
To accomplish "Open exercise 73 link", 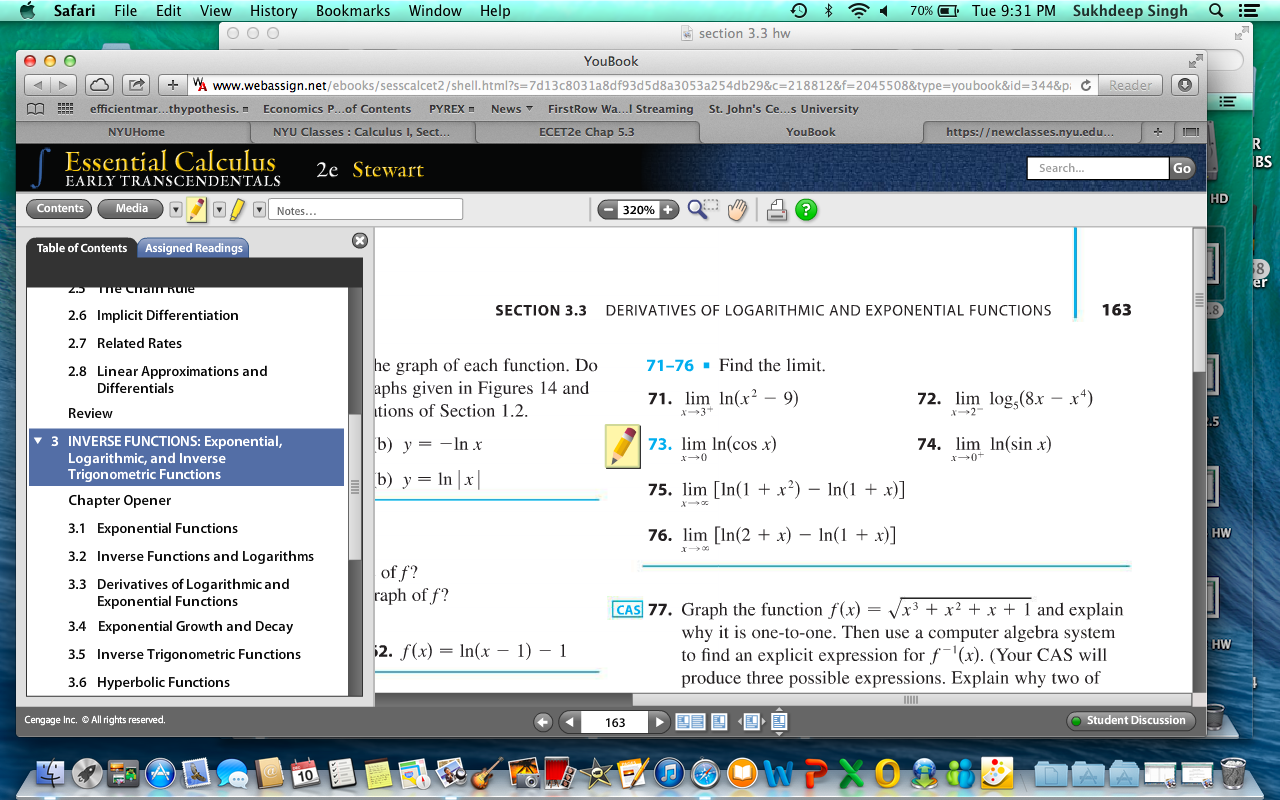I will pyautogui.click(x=659, y=444).
